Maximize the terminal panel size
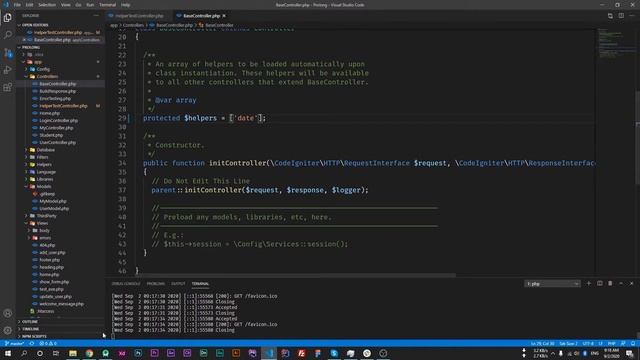The width and height of the screenshot is (640, 360). pos(621,283)
